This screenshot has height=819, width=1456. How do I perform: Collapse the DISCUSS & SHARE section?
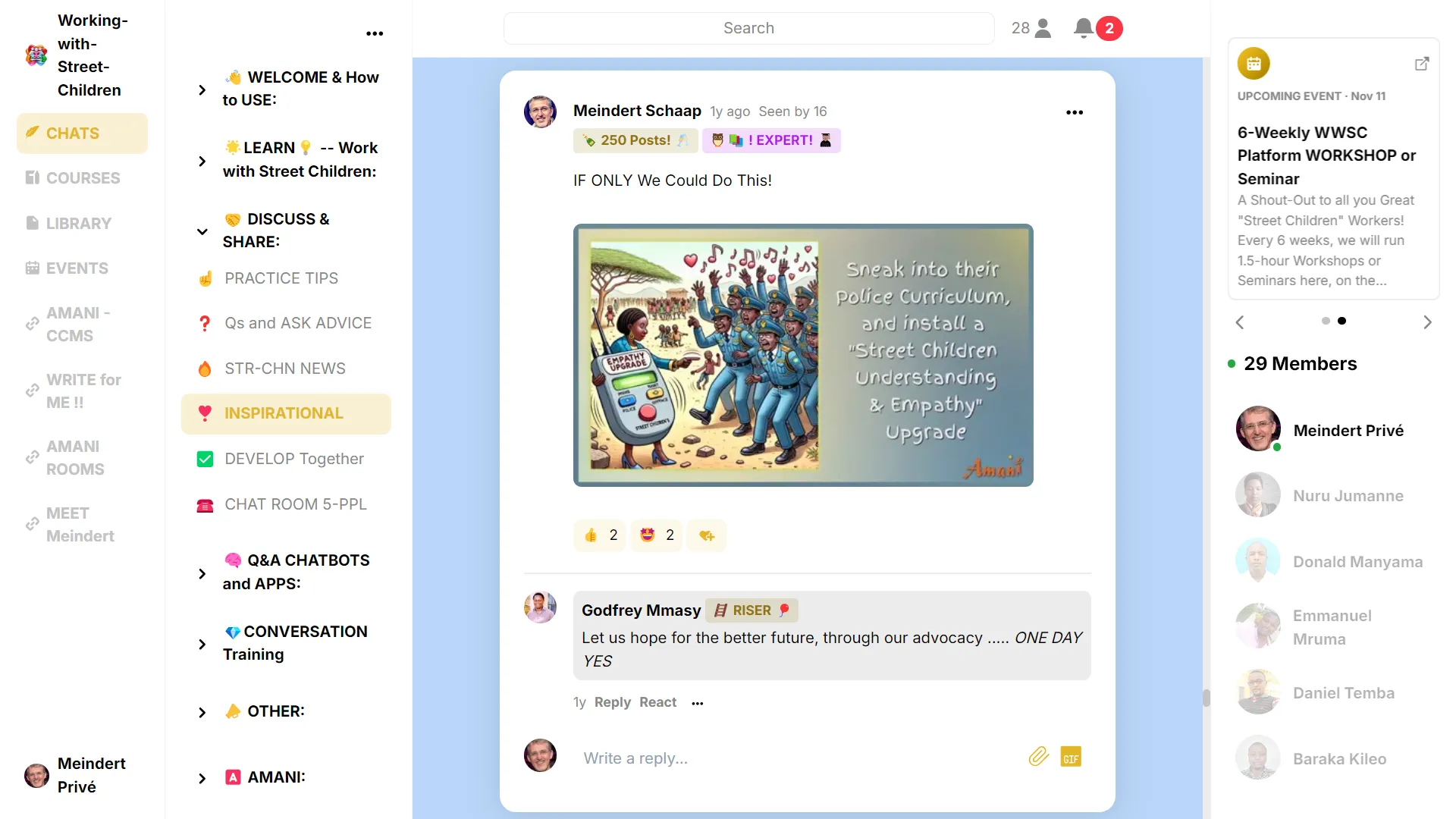point(202,231)
